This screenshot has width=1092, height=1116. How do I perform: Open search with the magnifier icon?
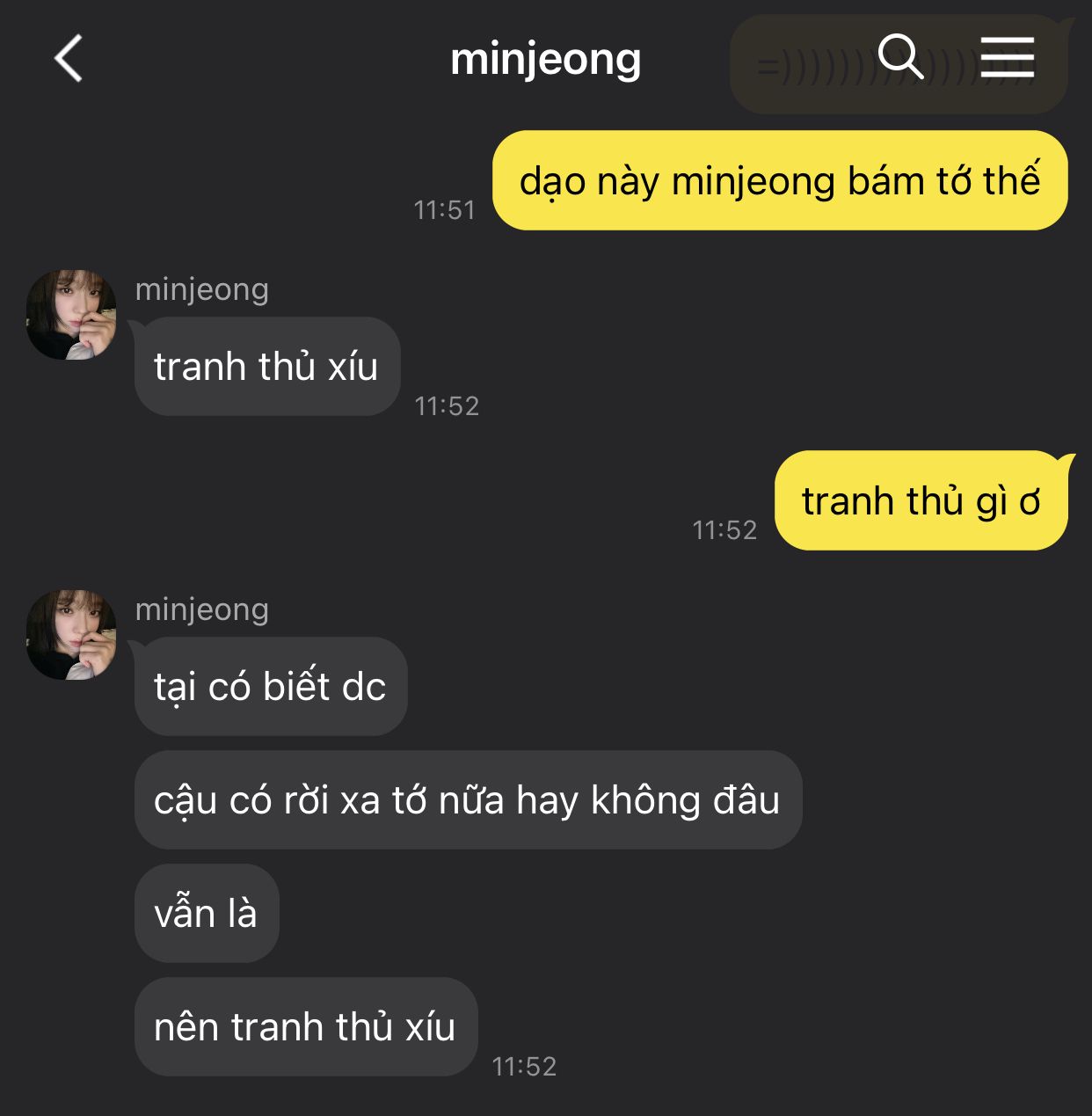pyautogui.click(x=901, y=57)
